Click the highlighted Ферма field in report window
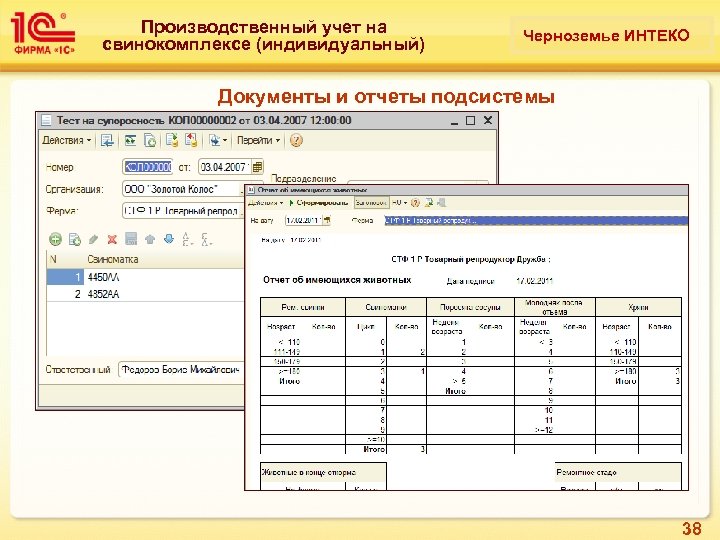This screenshot has height=540, width=720. point(536,220)
